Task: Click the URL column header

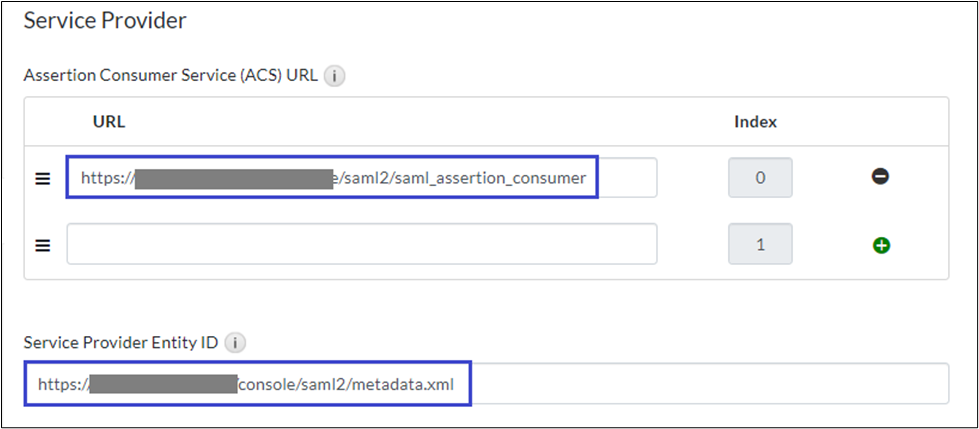Action: (108, 122)
